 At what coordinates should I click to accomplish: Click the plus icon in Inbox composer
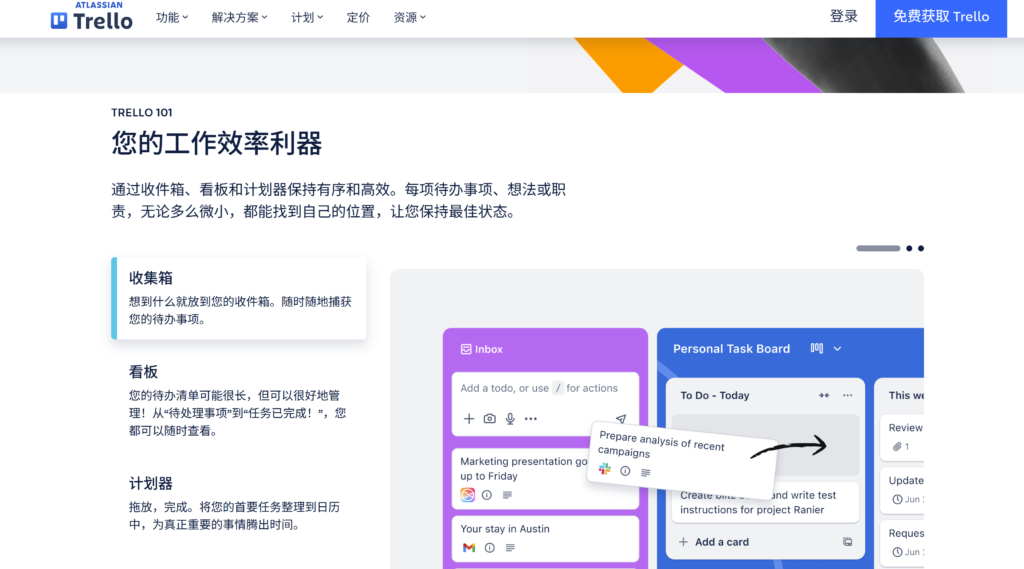[469, 419]
